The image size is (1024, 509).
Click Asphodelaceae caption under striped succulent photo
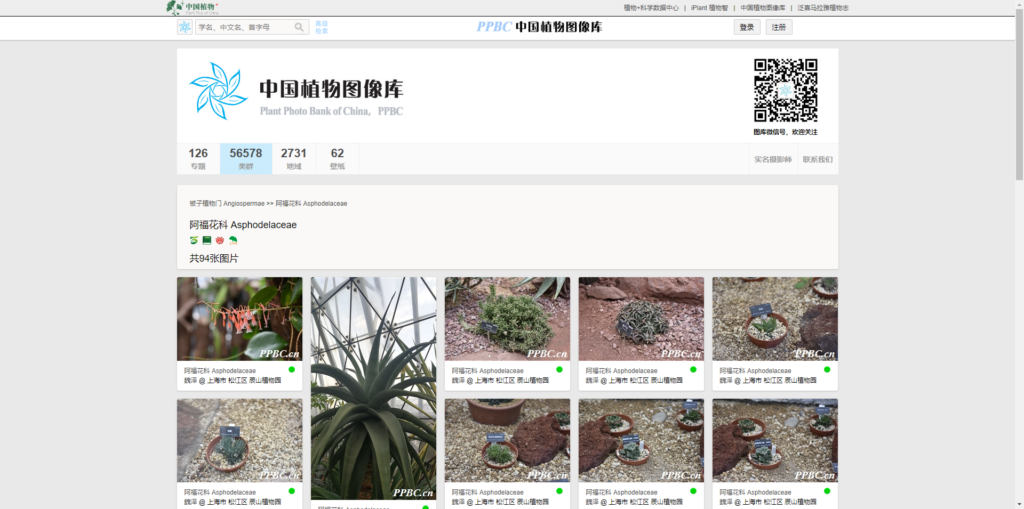[x=621, y=370]
